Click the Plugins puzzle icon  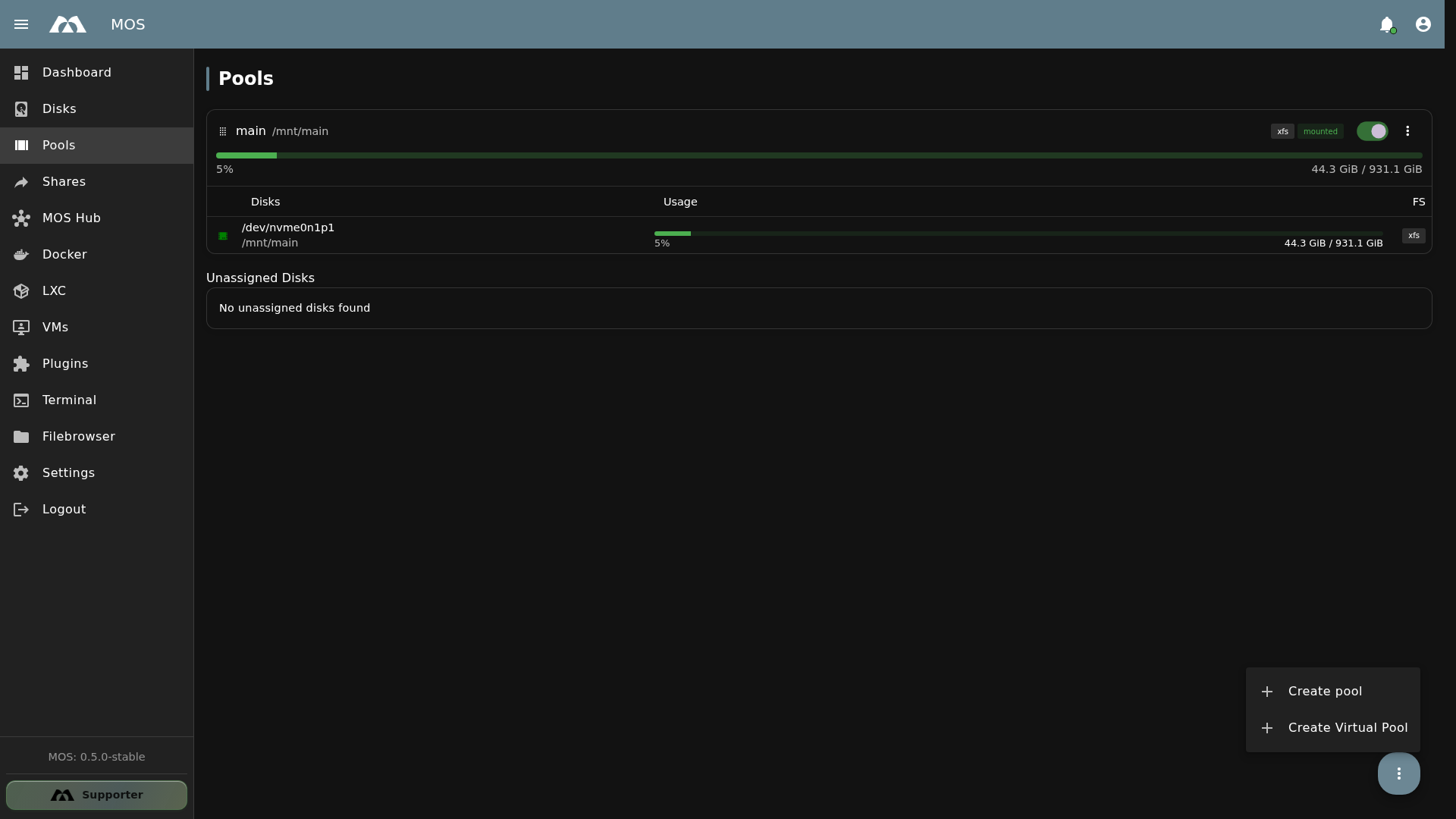tap(21, 364)
